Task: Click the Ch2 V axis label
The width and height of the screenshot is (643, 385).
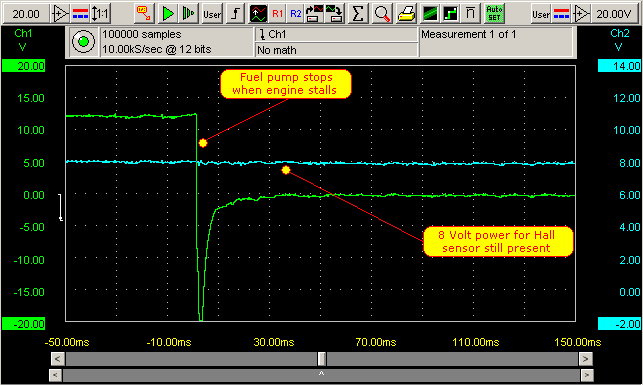Action: (619, 40)
